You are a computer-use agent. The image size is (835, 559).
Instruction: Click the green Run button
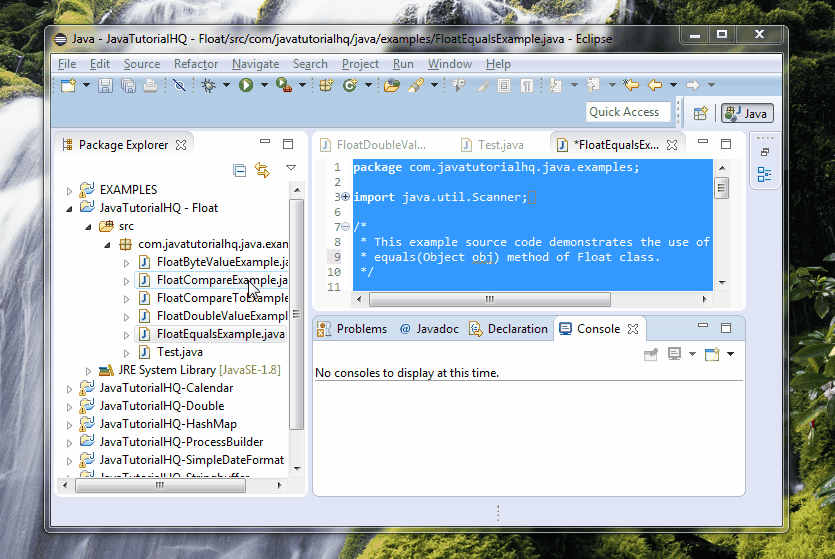(246, 85)
